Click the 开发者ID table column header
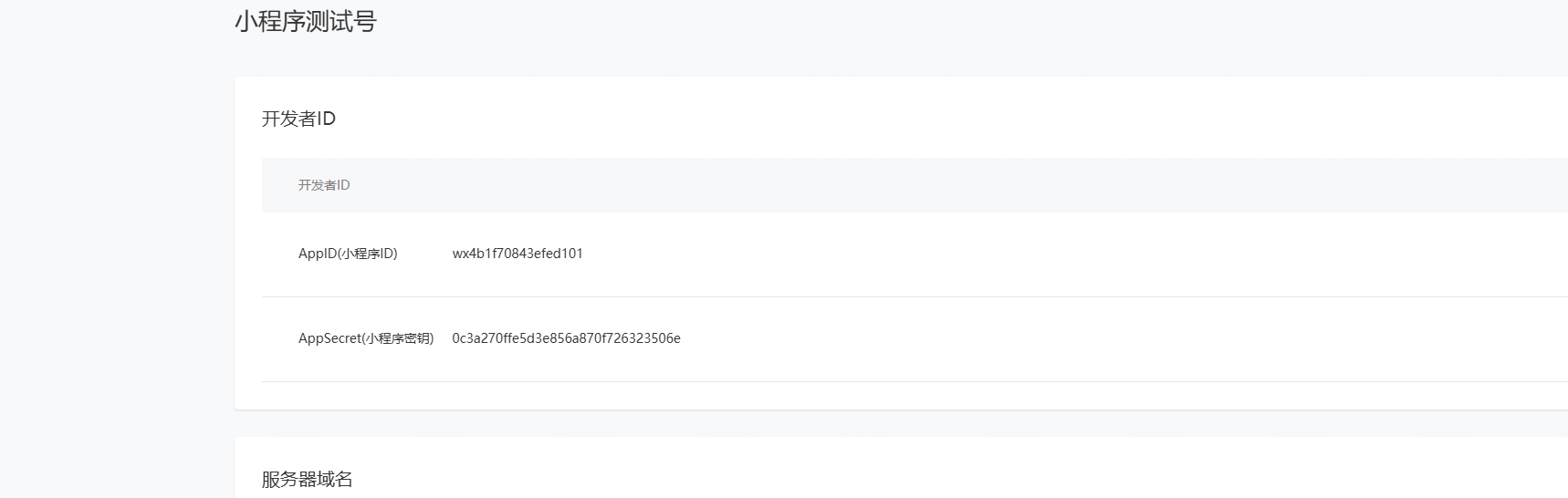Image resolution: width=1568 pixels, height=498 pixels. pos(324,185)
